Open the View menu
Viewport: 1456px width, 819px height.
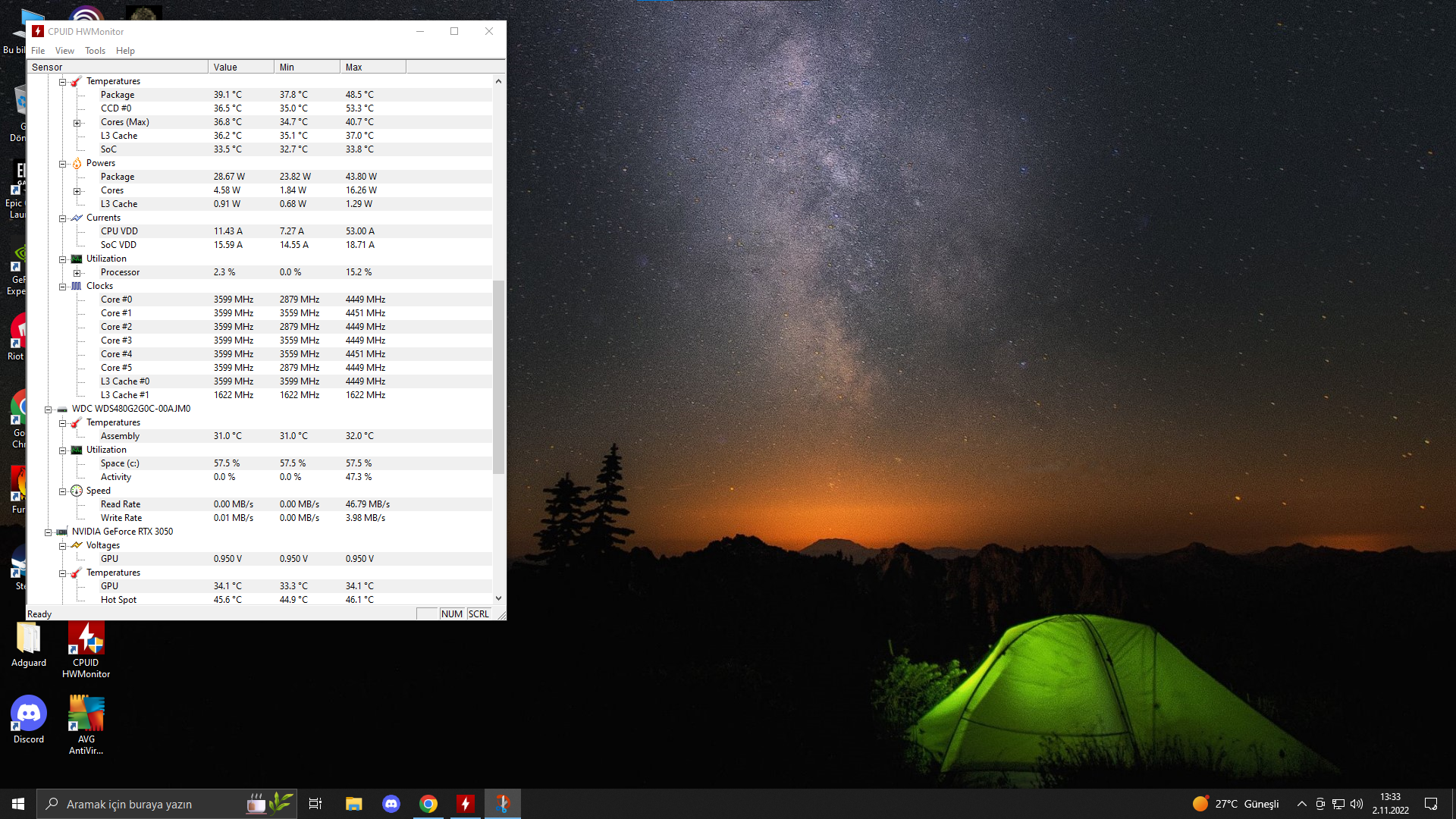(64, 51)
